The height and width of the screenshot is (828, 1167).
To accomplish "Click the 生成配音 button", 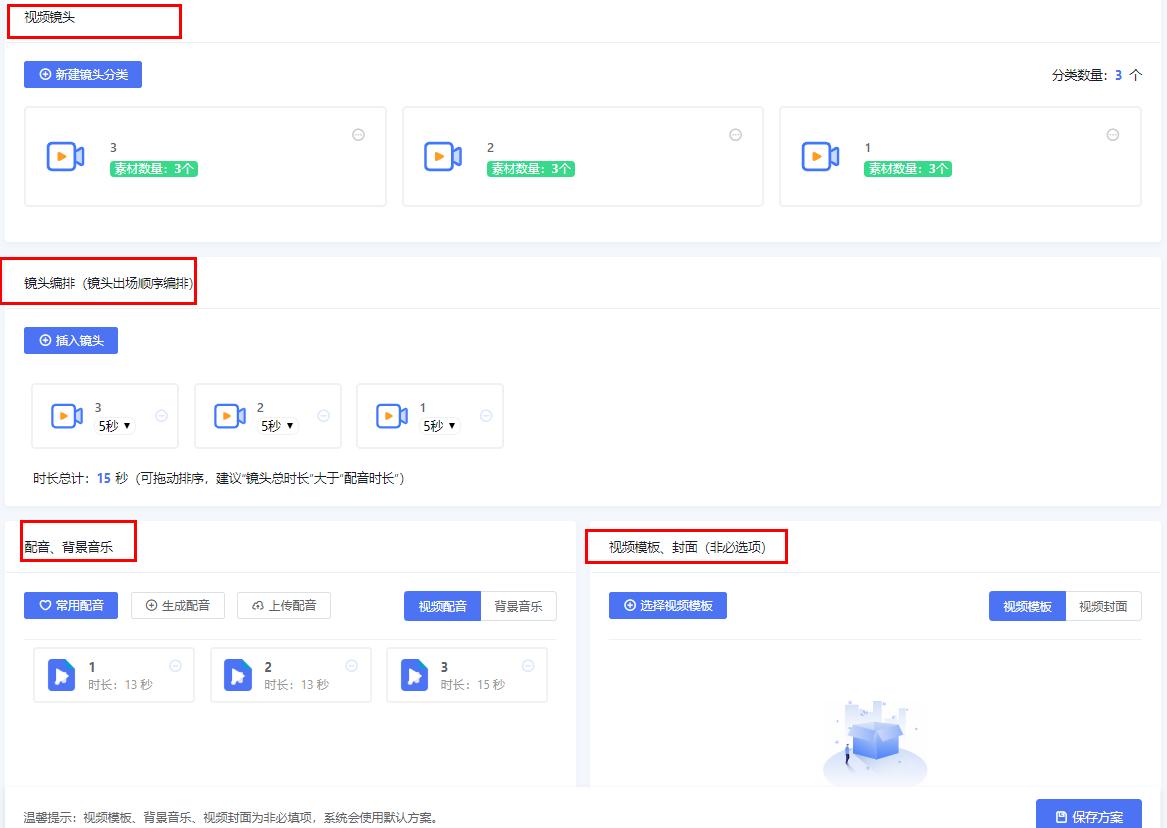I will 177,605.
